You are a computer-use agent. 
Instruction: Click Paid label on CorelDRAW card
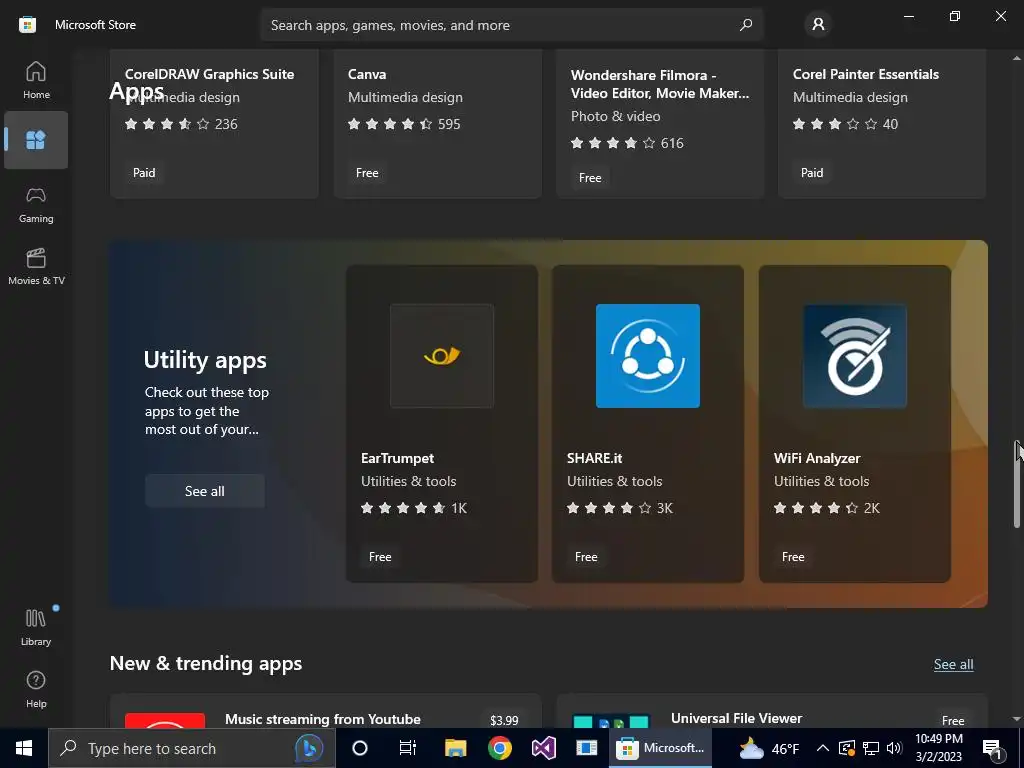[144, 173]
